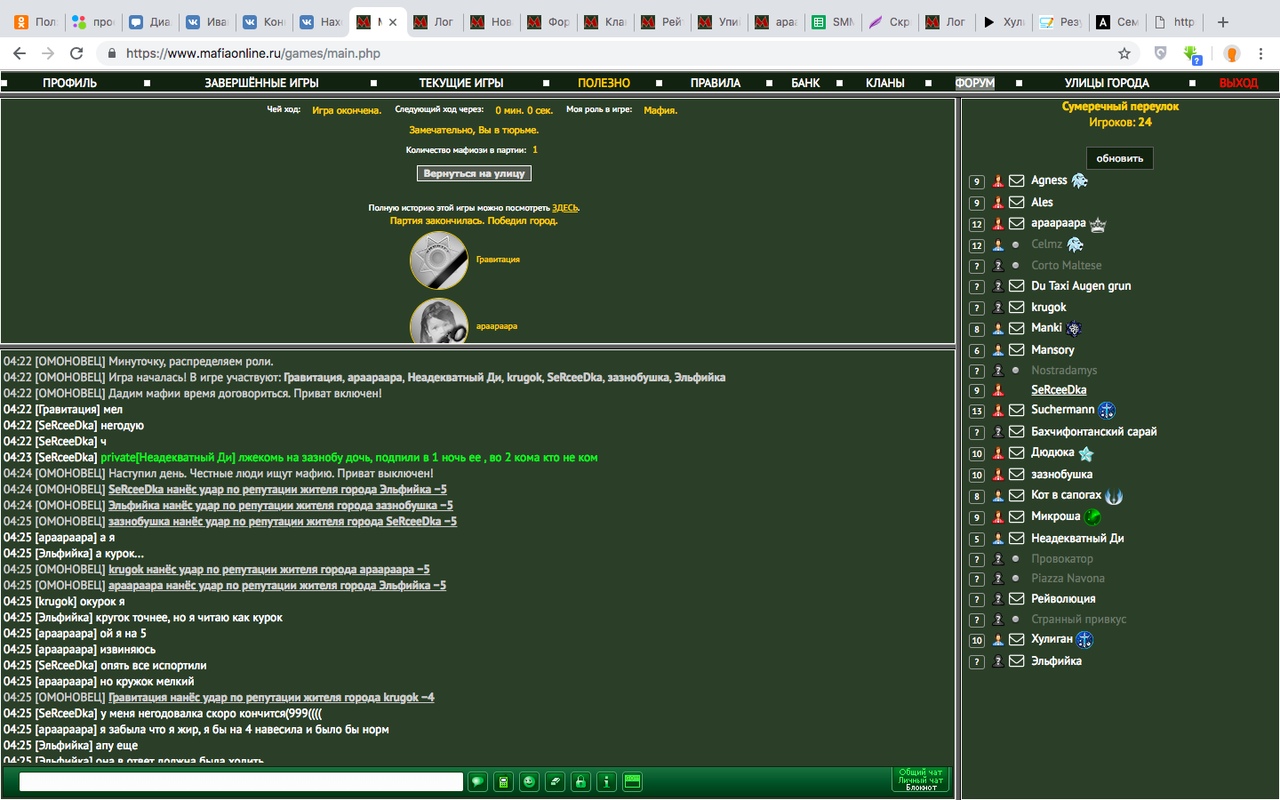Open the smiley emoji picker
1280x800 pixels.
click(x=529, y=782)
